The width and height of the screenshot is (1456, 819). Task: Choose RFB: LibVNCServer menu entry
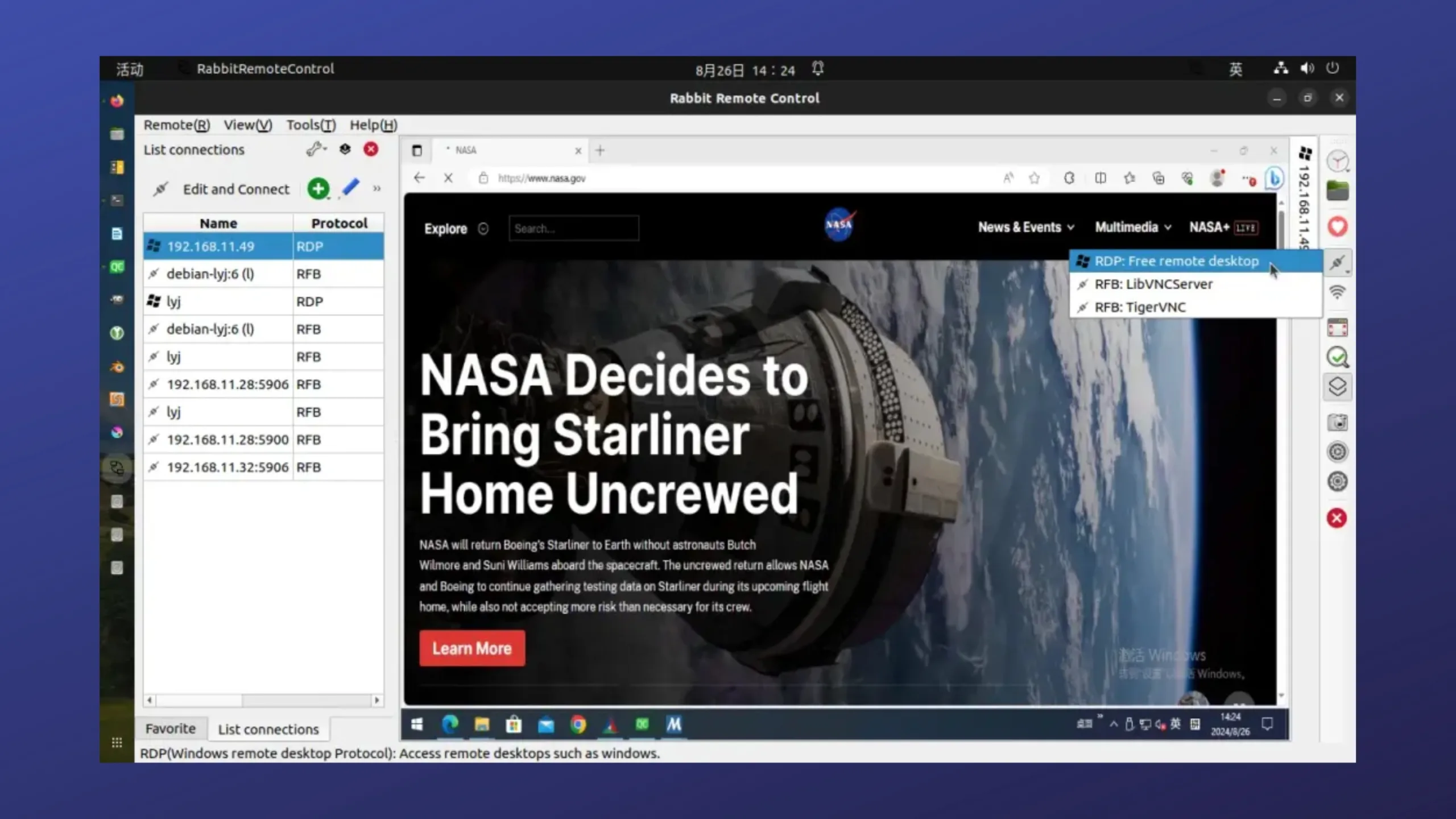[1196, 284]
